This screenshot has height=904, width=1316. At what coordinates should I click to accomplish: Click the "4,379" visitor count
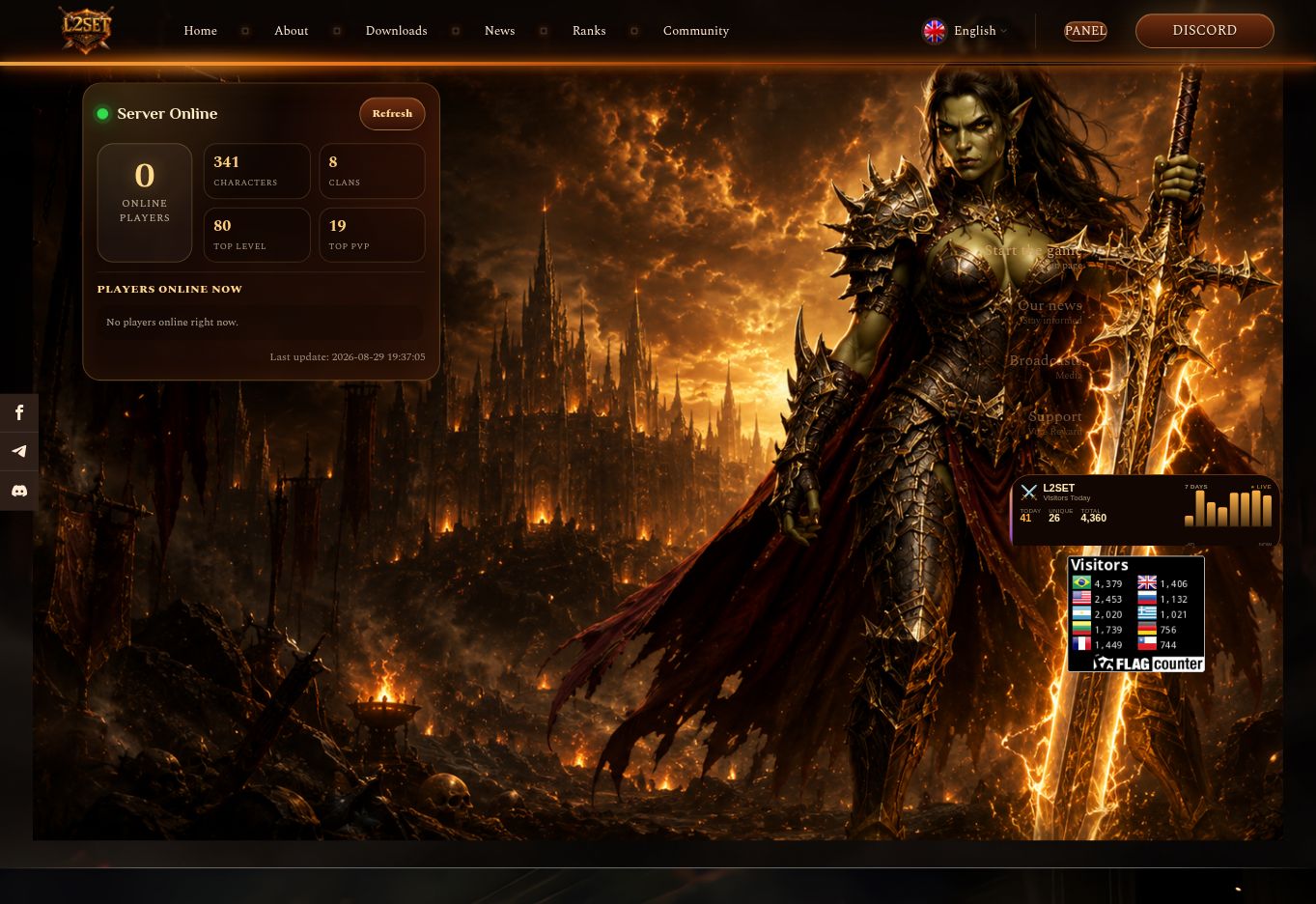[1108, 584]
